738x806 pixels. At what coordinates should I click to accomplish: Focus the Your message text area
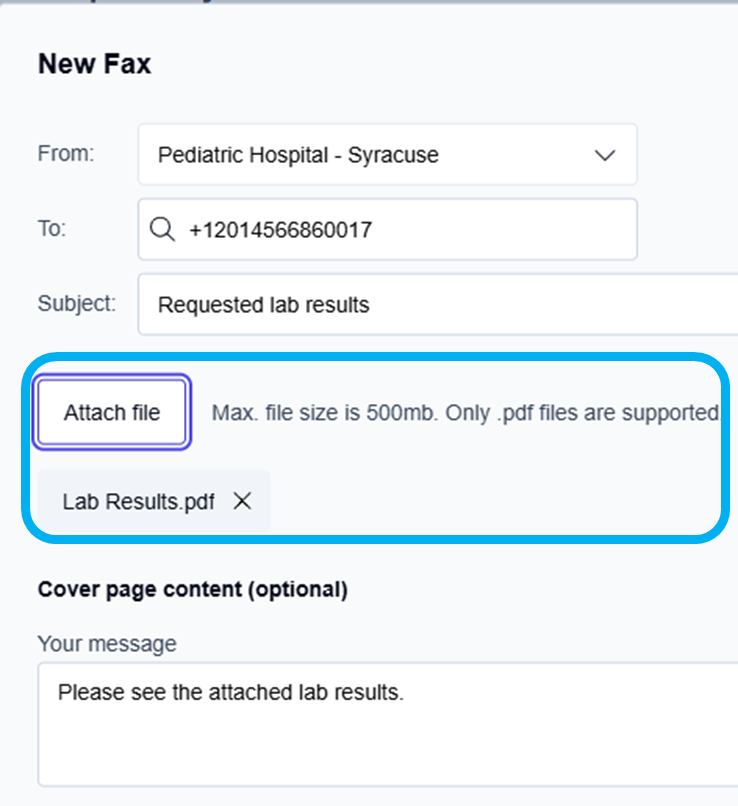(x=388, y=724)
